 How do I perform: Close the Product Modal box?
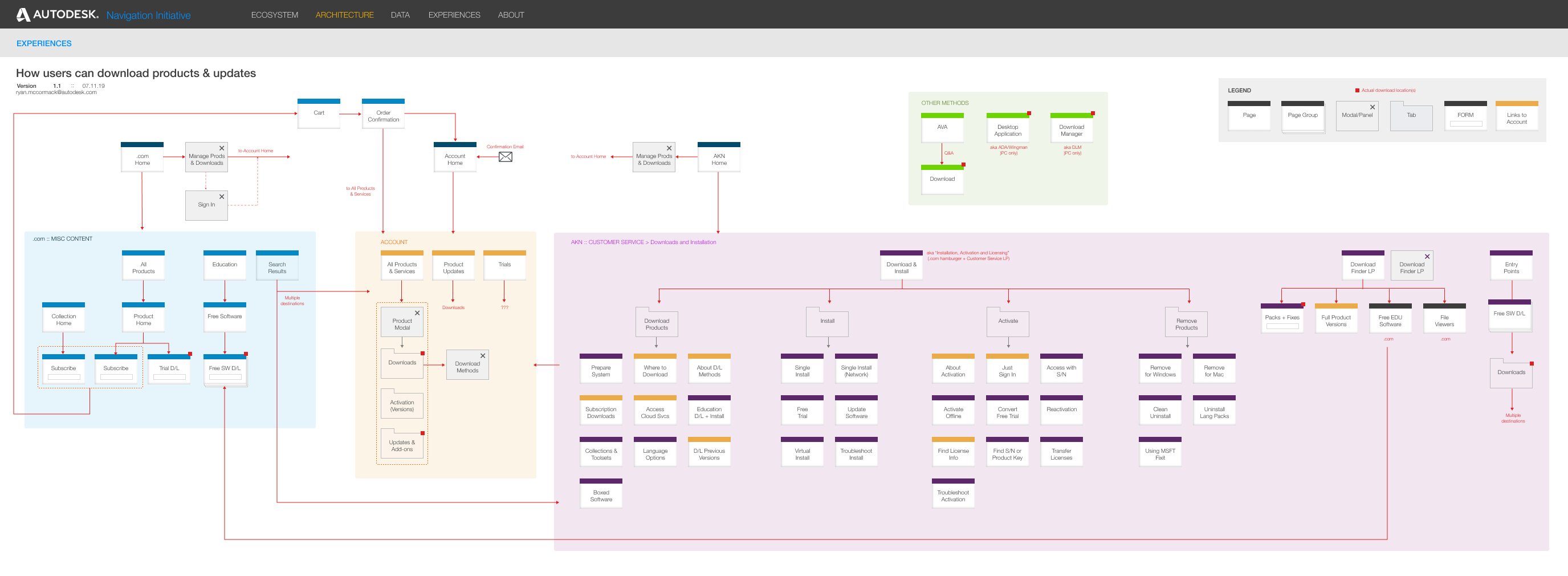[417, 313]
